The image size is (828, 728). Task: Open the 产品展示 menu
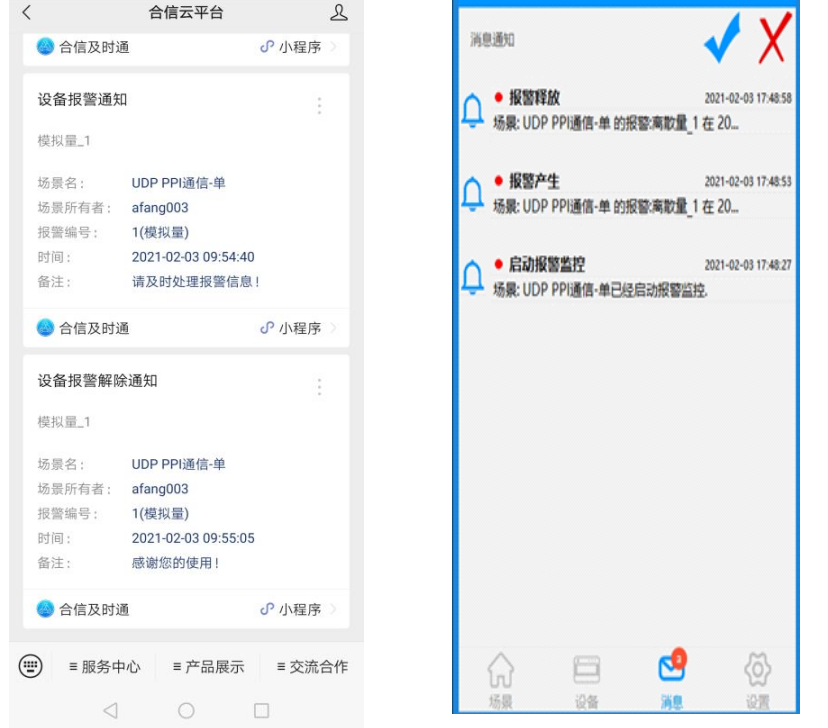[x=209, y=667]
